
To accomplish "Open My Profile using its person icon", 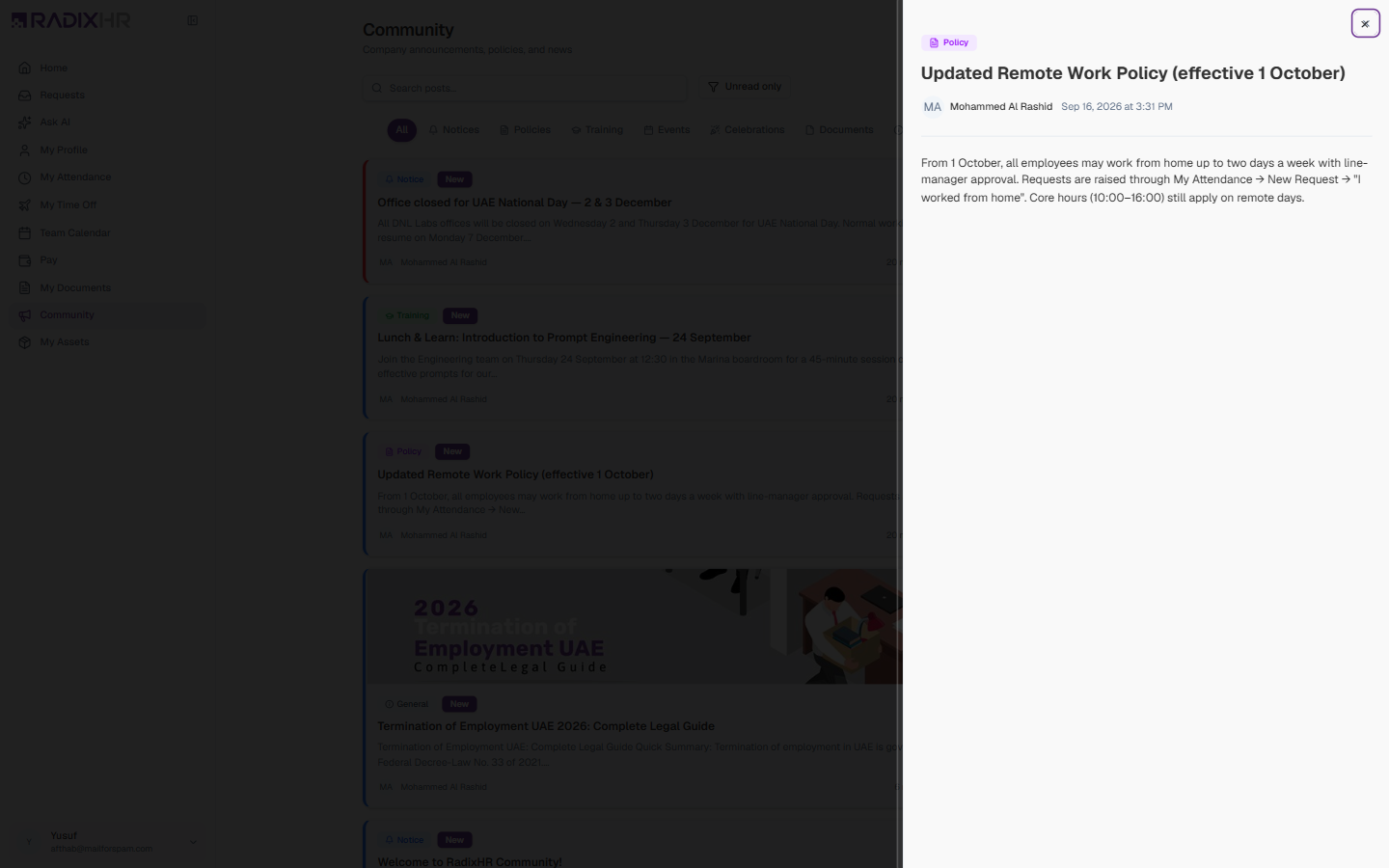I will coord(25,150).
